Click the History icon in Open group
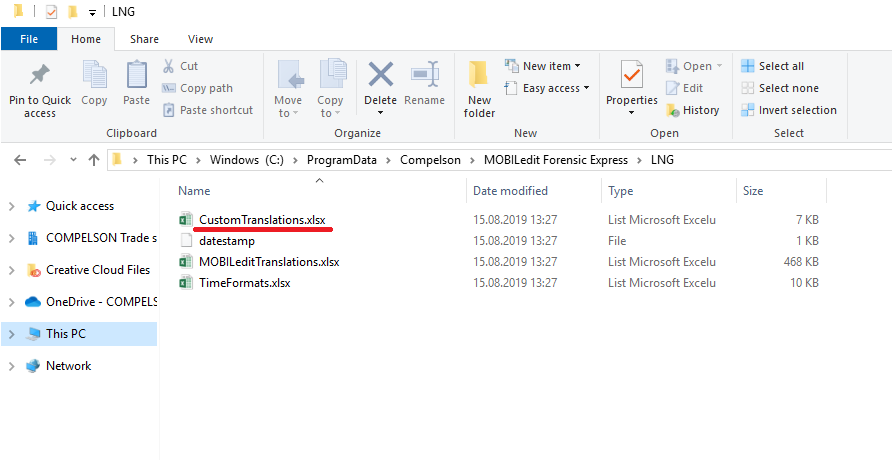Image resolution: width=892 pixels, height=460 pixels. pos(692,110)
